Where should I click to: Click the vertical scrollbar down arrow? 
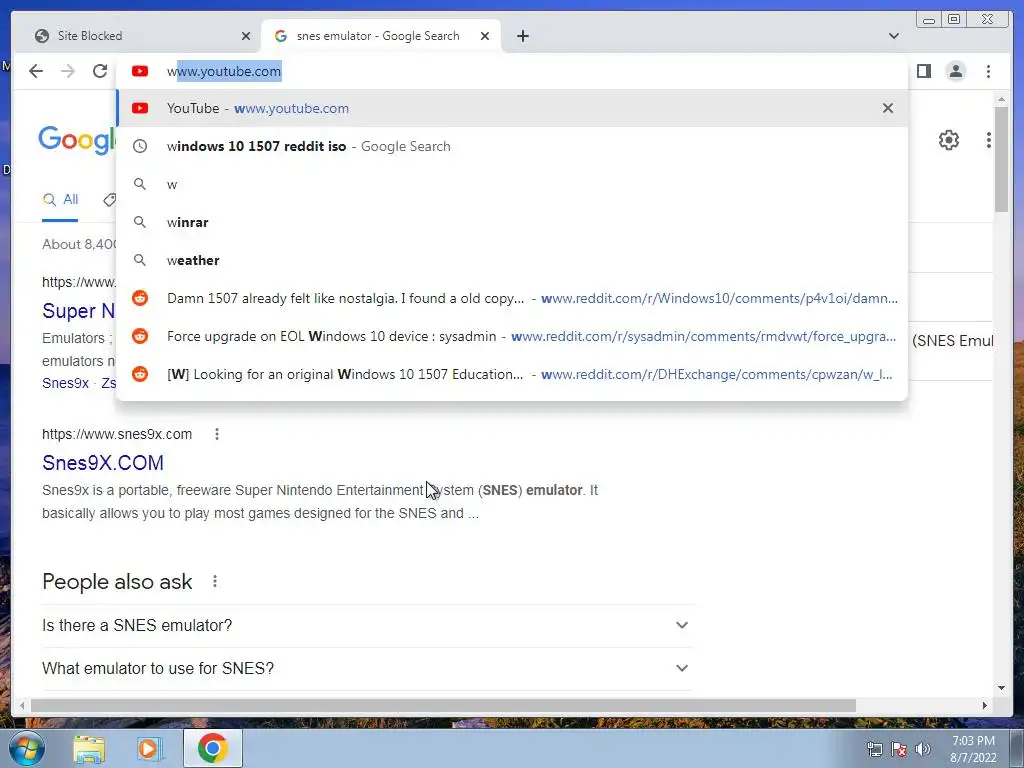tap(1002, 687)
